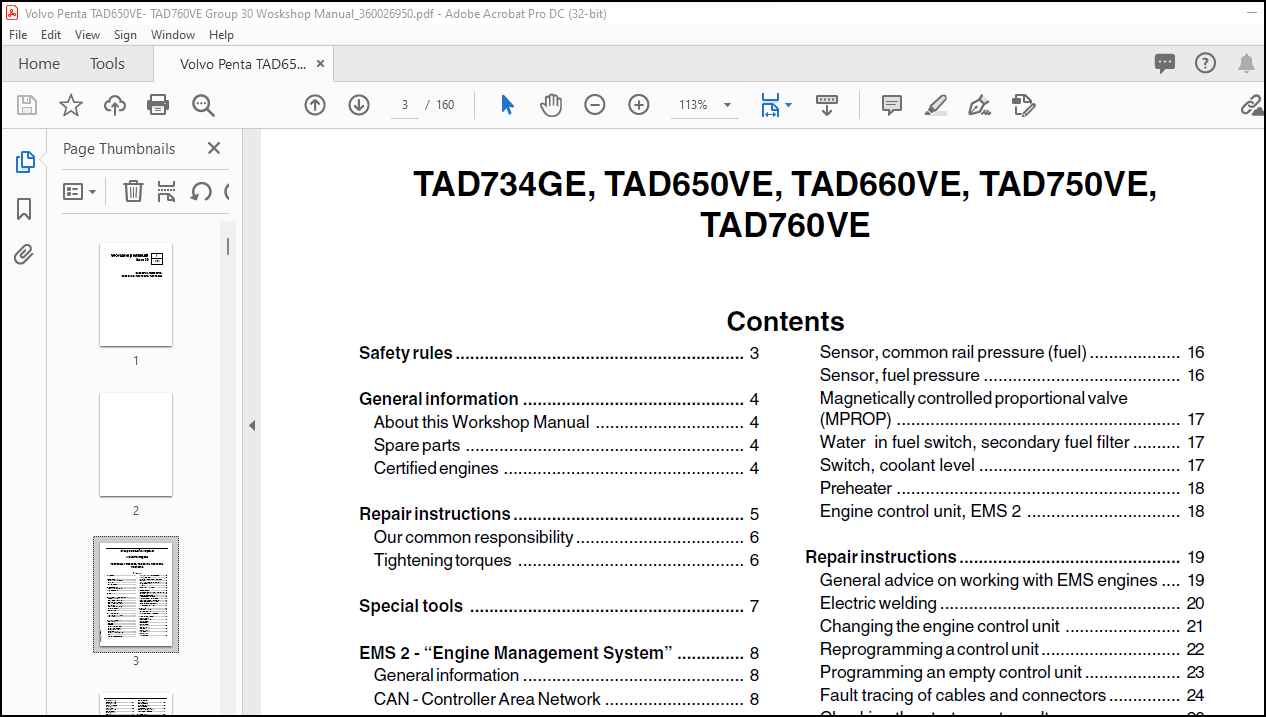Delete selected page with trash icon
1266x717 pixels.
(133, 191)
